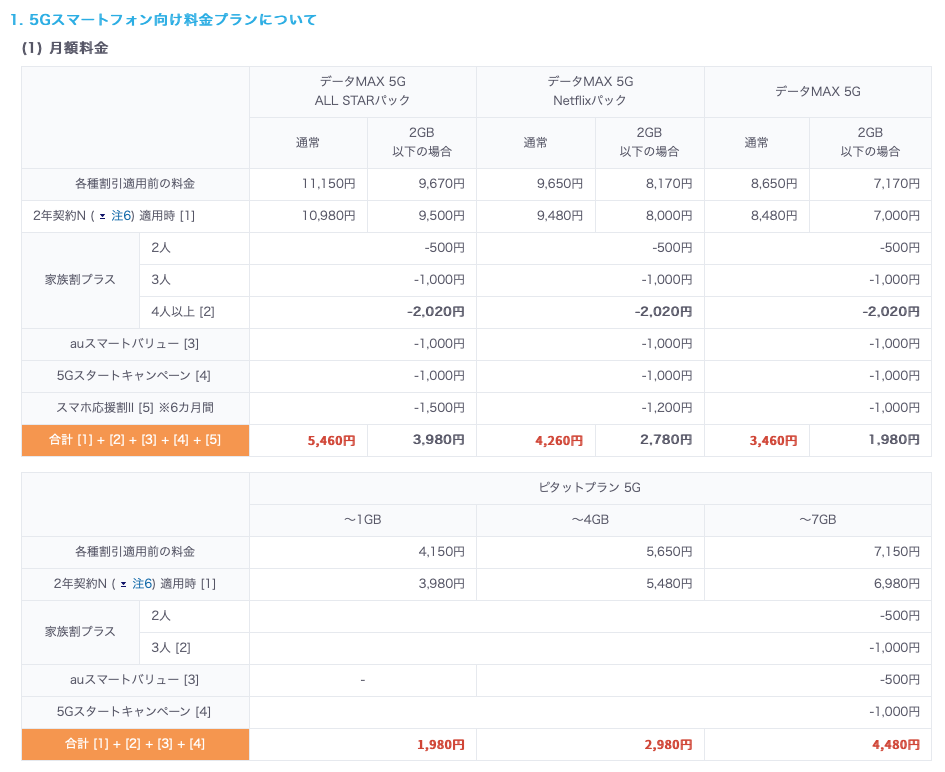Open the 注6 link in the データMAX table
Image resolution: width=945 pixels, height=772 pixels.
121,216
